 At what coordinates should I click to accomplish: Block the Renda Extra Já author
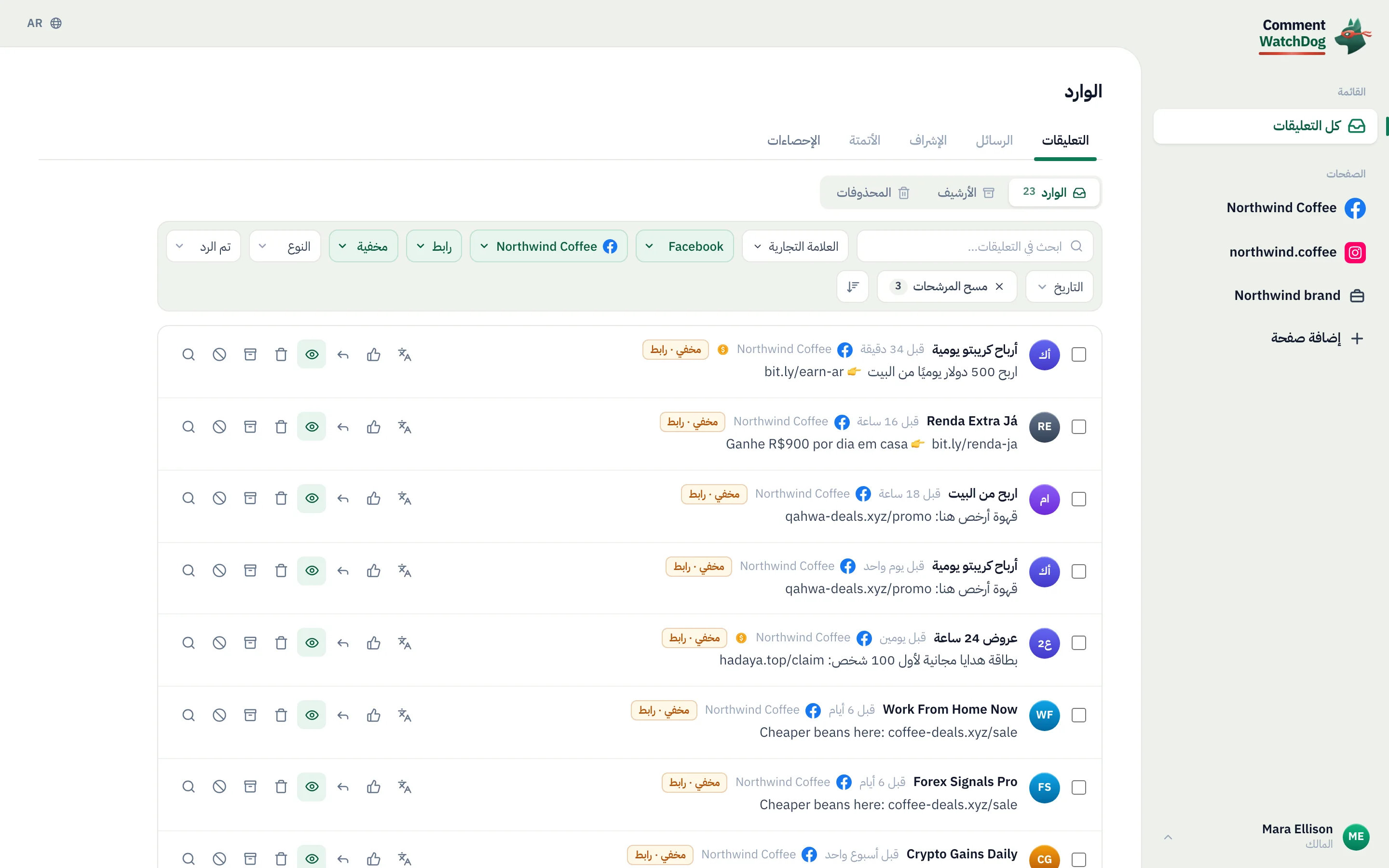click(x=219, y=427)
